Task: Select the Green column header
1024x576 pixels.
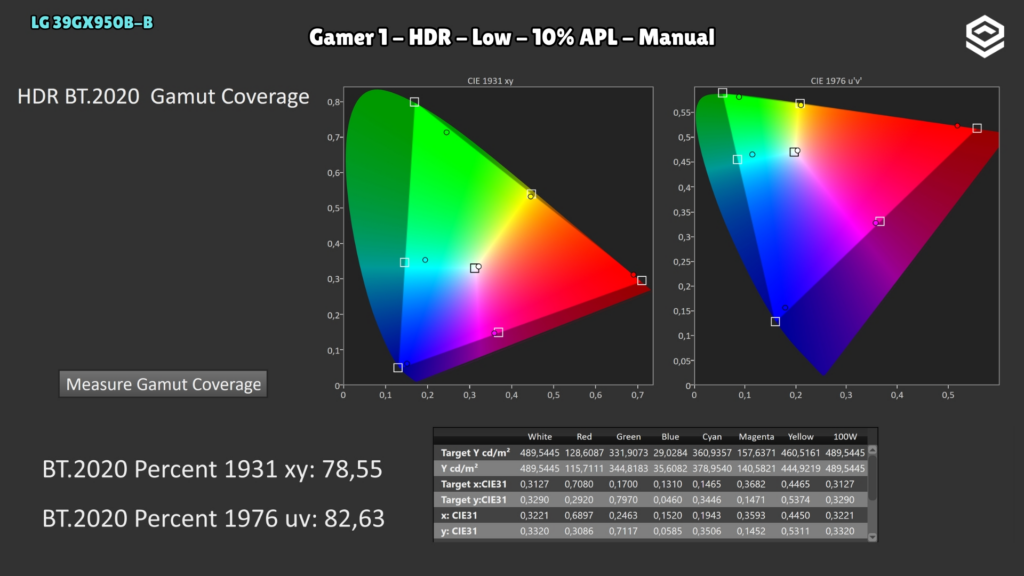Action: pos(628,437)
